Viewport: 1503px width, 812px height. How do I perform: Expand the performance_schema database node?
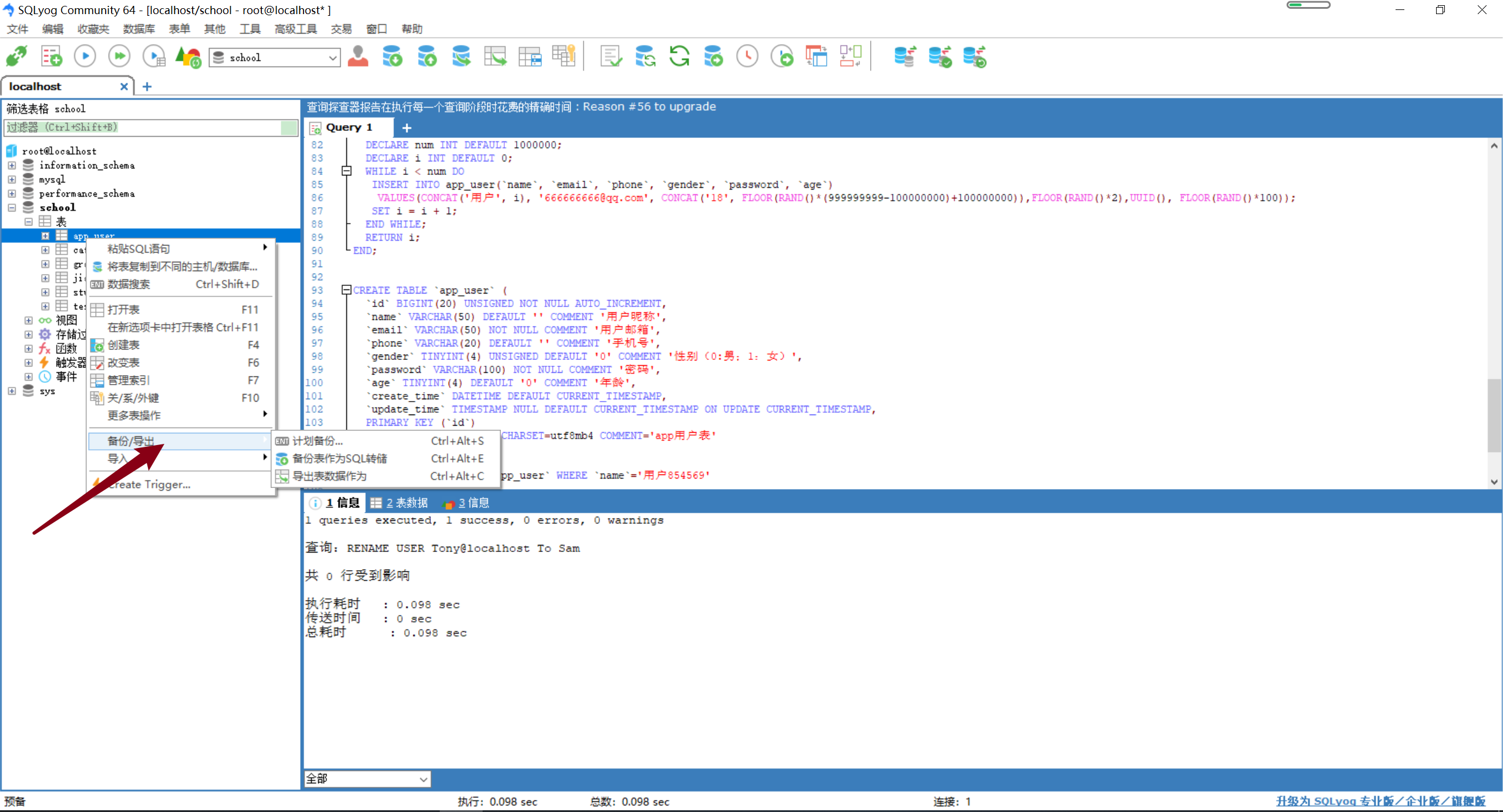(12, 194)
